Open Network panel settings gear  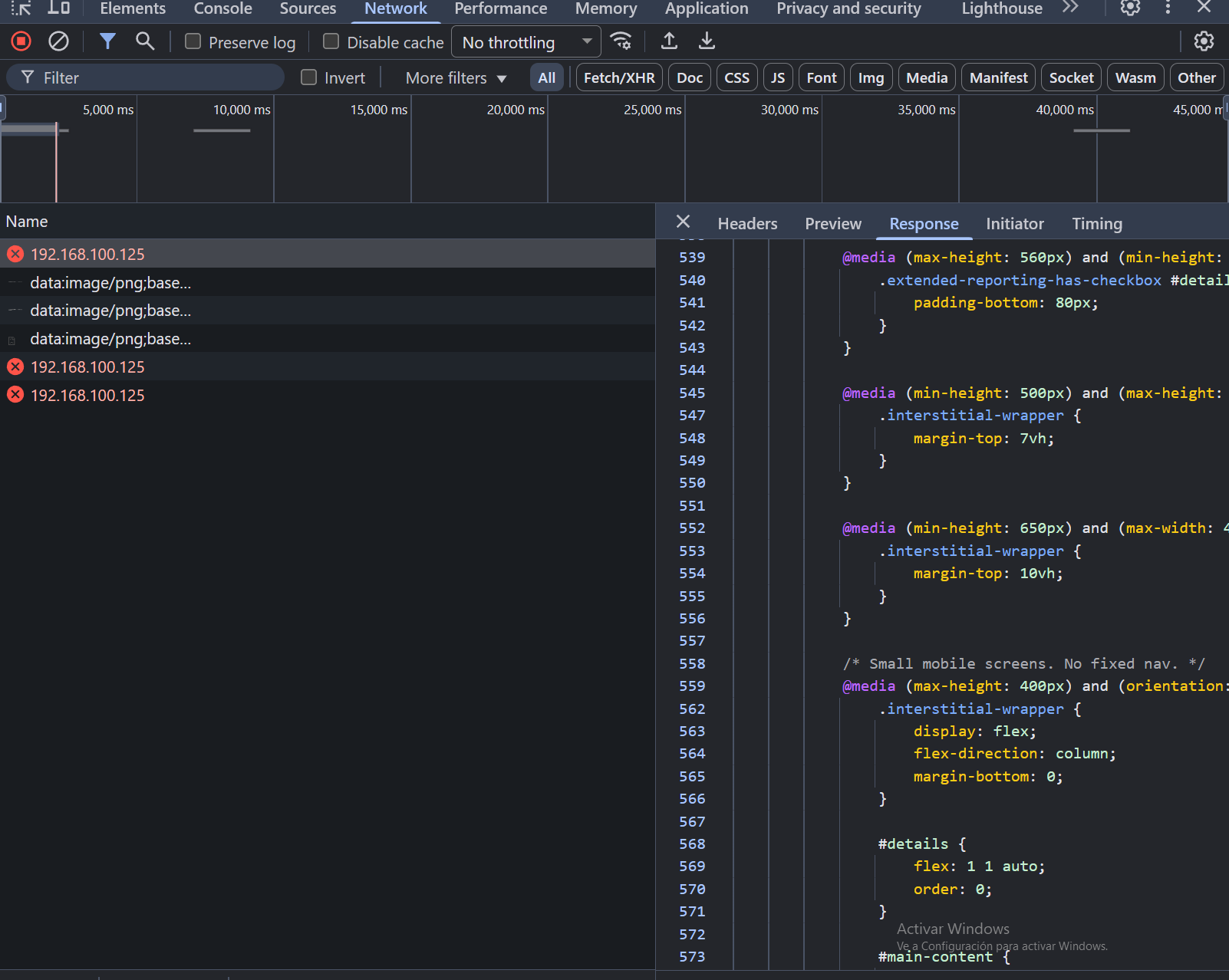1204,41
